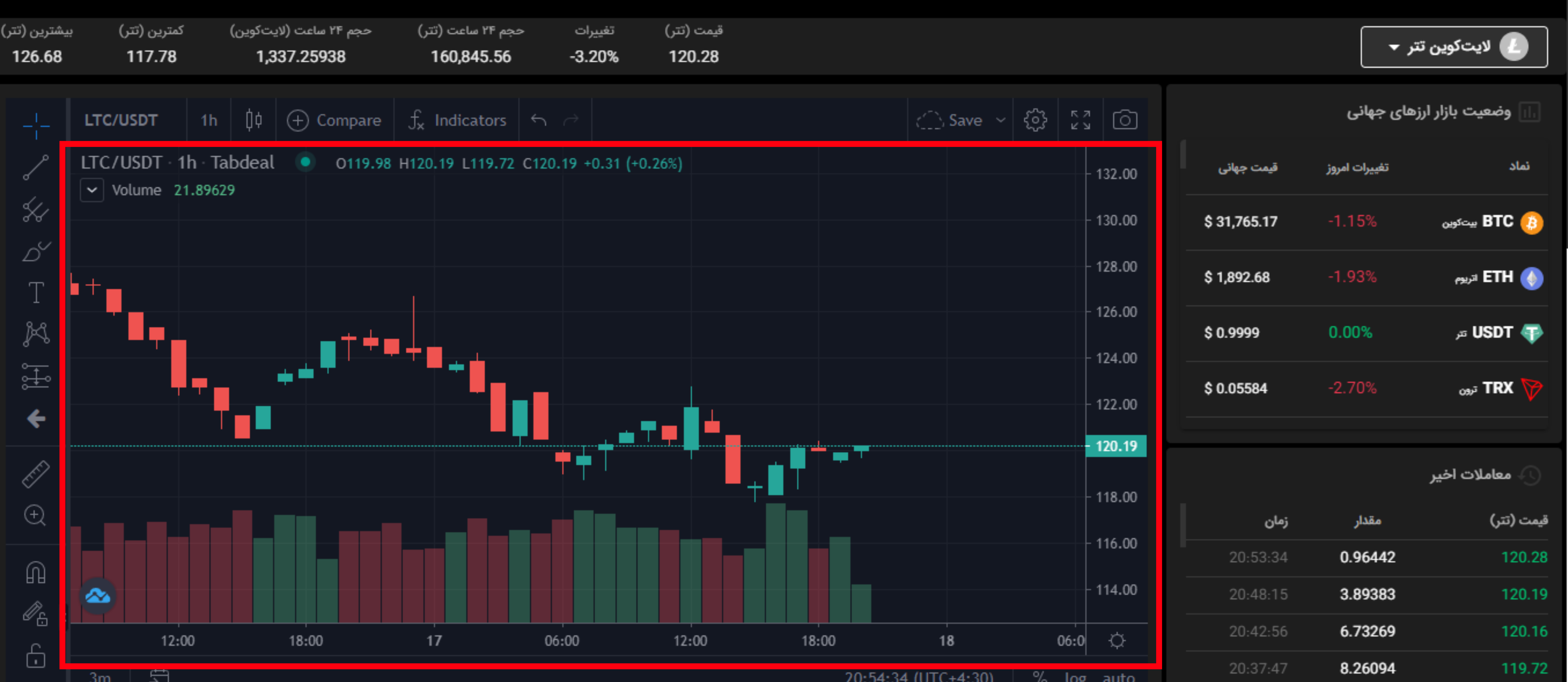Activate the zoom in tool
Image resolution: width=1568 pixels, height=682 pixels.
click(35, 516)
